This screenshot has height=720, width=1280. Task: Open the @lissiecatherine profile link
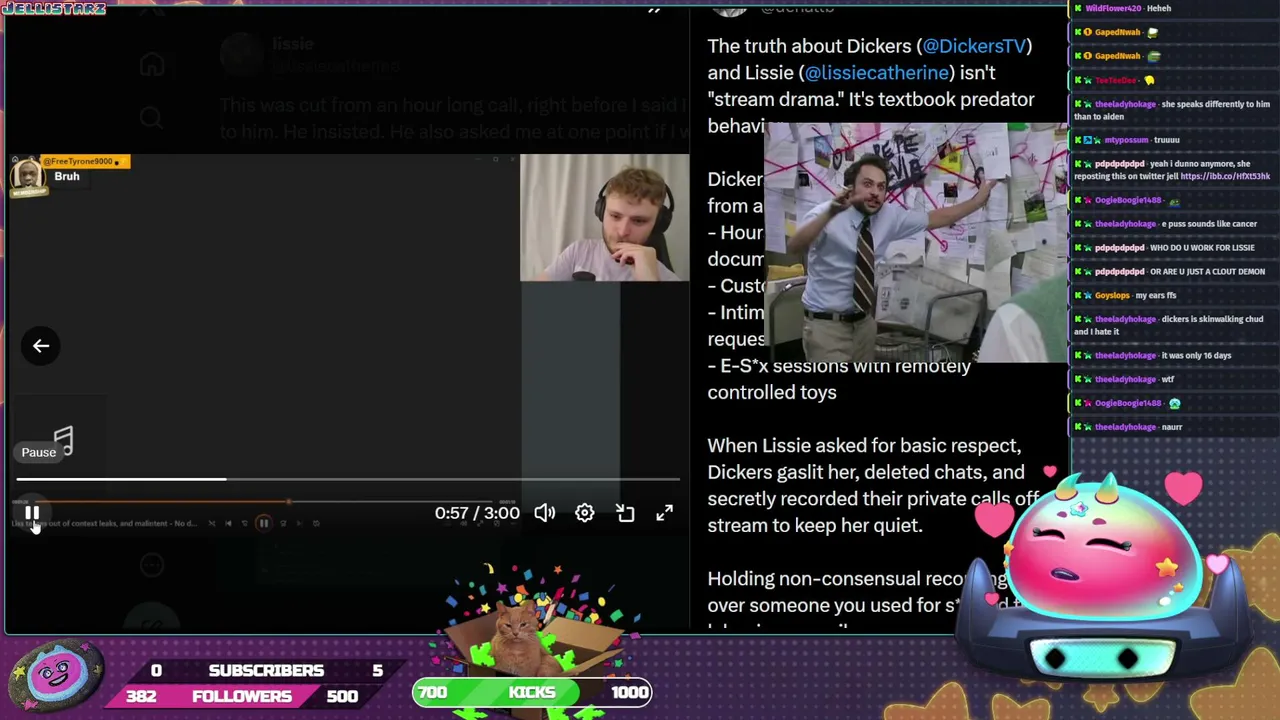(877, 73)
